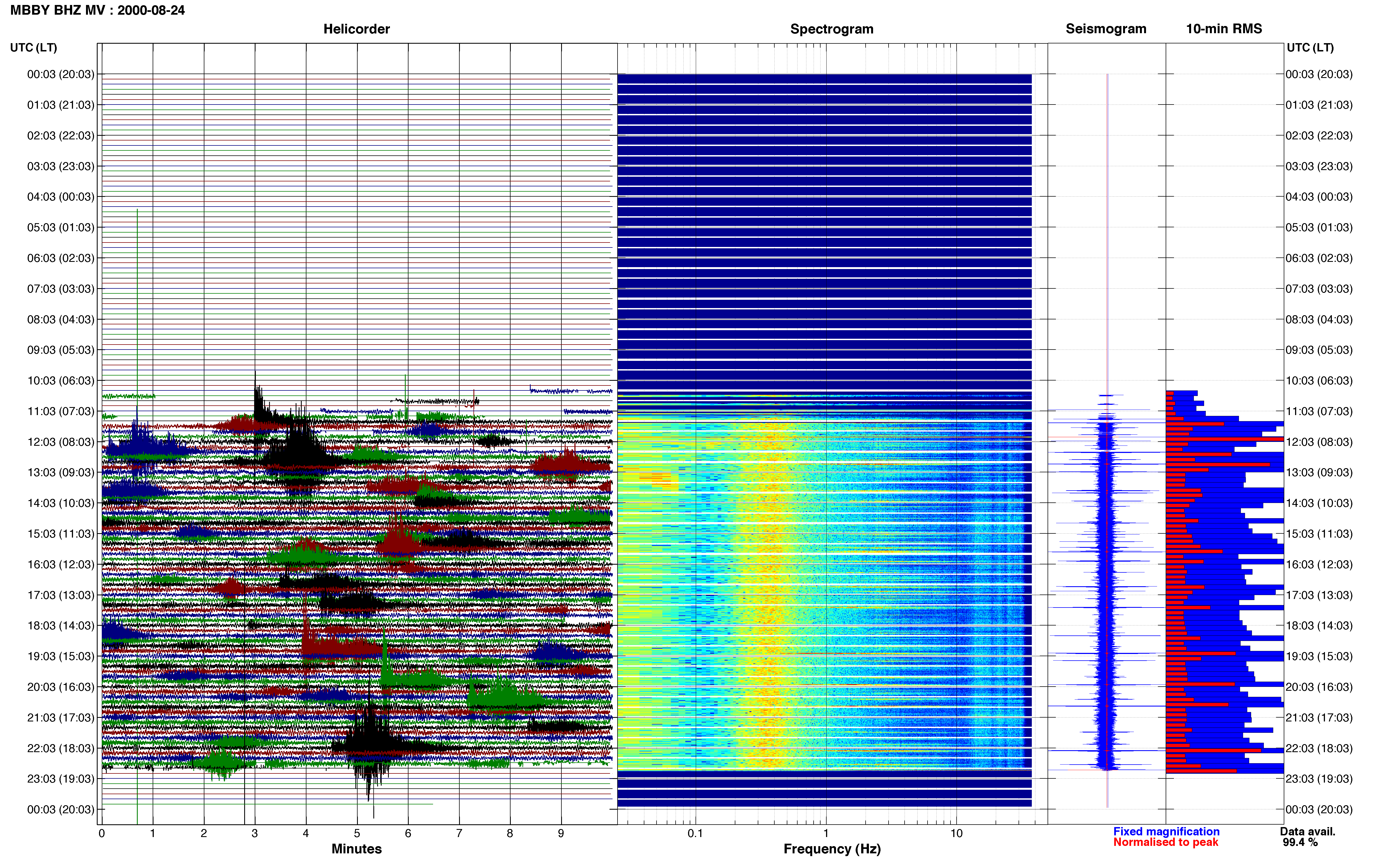The width and height of the screenshot is (1388, 868).
Task: Click the blue Fixed magnification legend text
Action: (1166, 831)
